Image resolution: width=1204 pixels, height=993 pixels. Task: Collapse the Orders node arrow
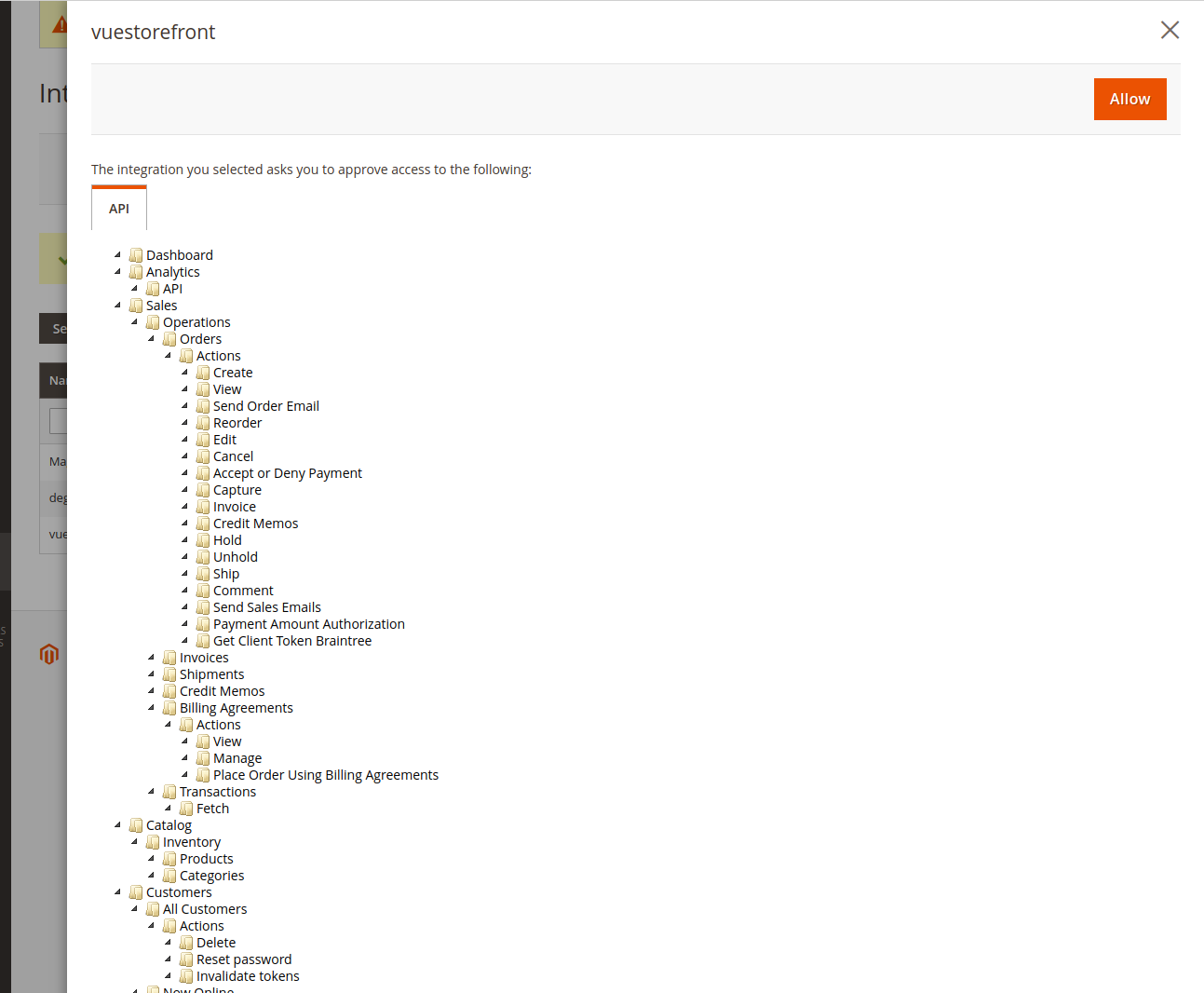[152, 339]
